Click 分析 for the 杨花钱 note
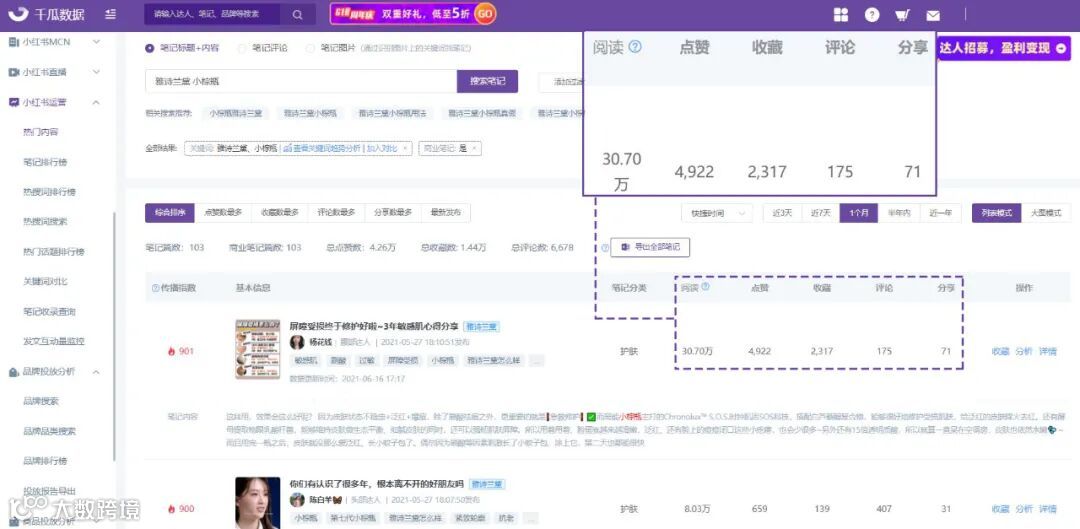Viewport: 1080px width, 529px height. 1024,351
